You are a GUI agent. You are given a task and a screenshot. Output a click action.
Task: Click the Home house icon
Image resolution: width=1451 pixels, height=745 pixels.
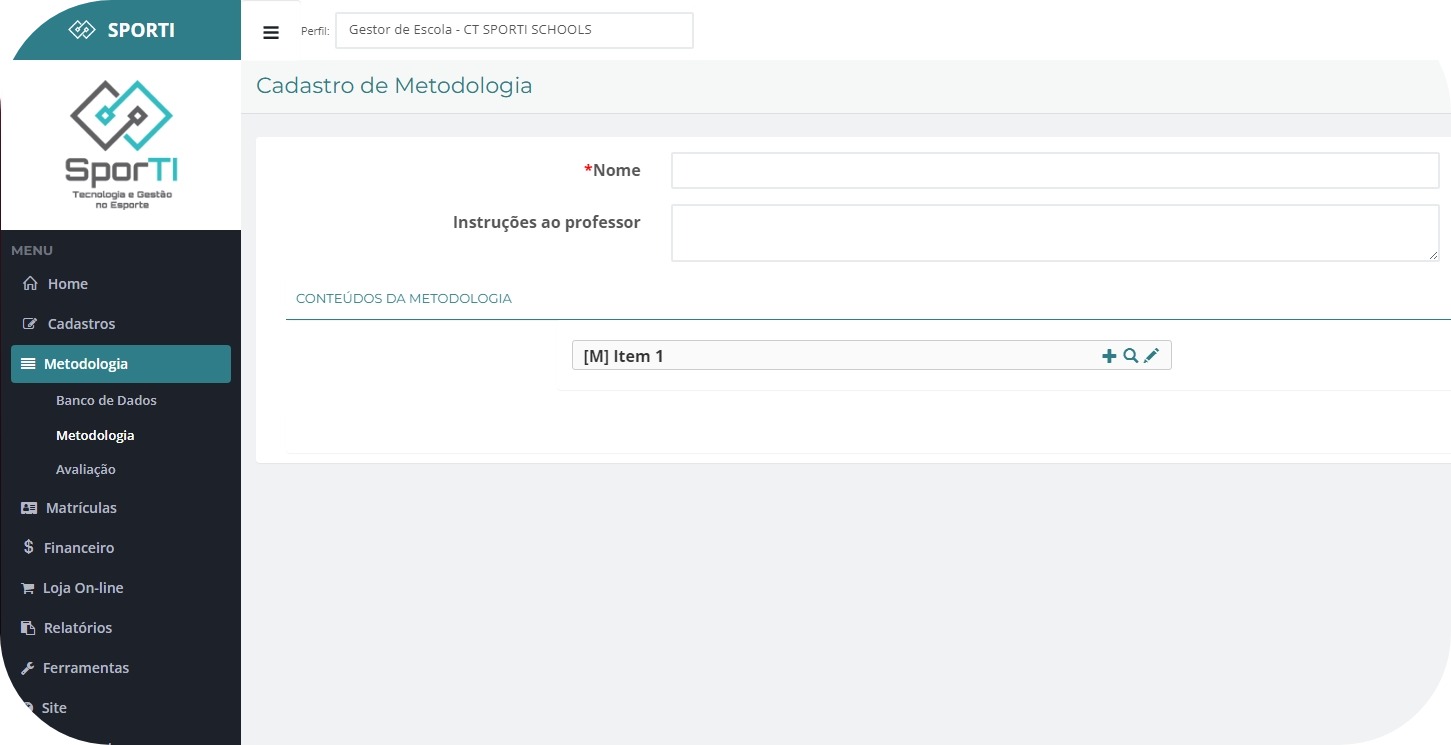coord(30,284)
